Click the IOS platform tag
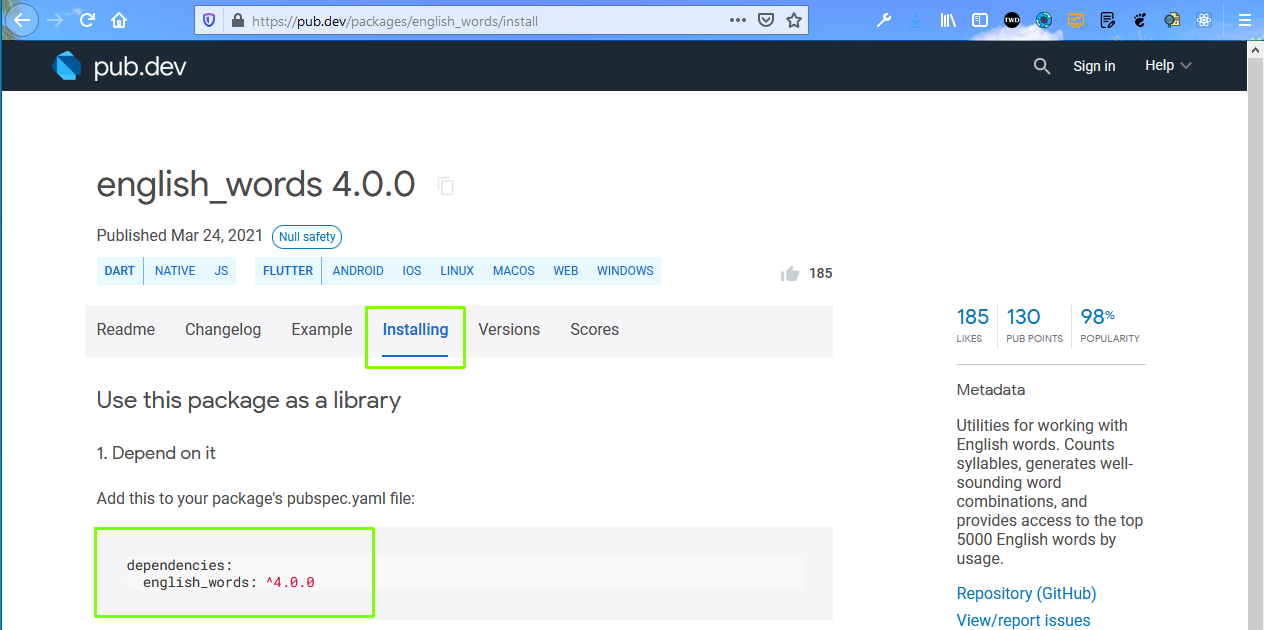Image resolution: width=1264 pixels, height=630 pixels. pos(412,271)
